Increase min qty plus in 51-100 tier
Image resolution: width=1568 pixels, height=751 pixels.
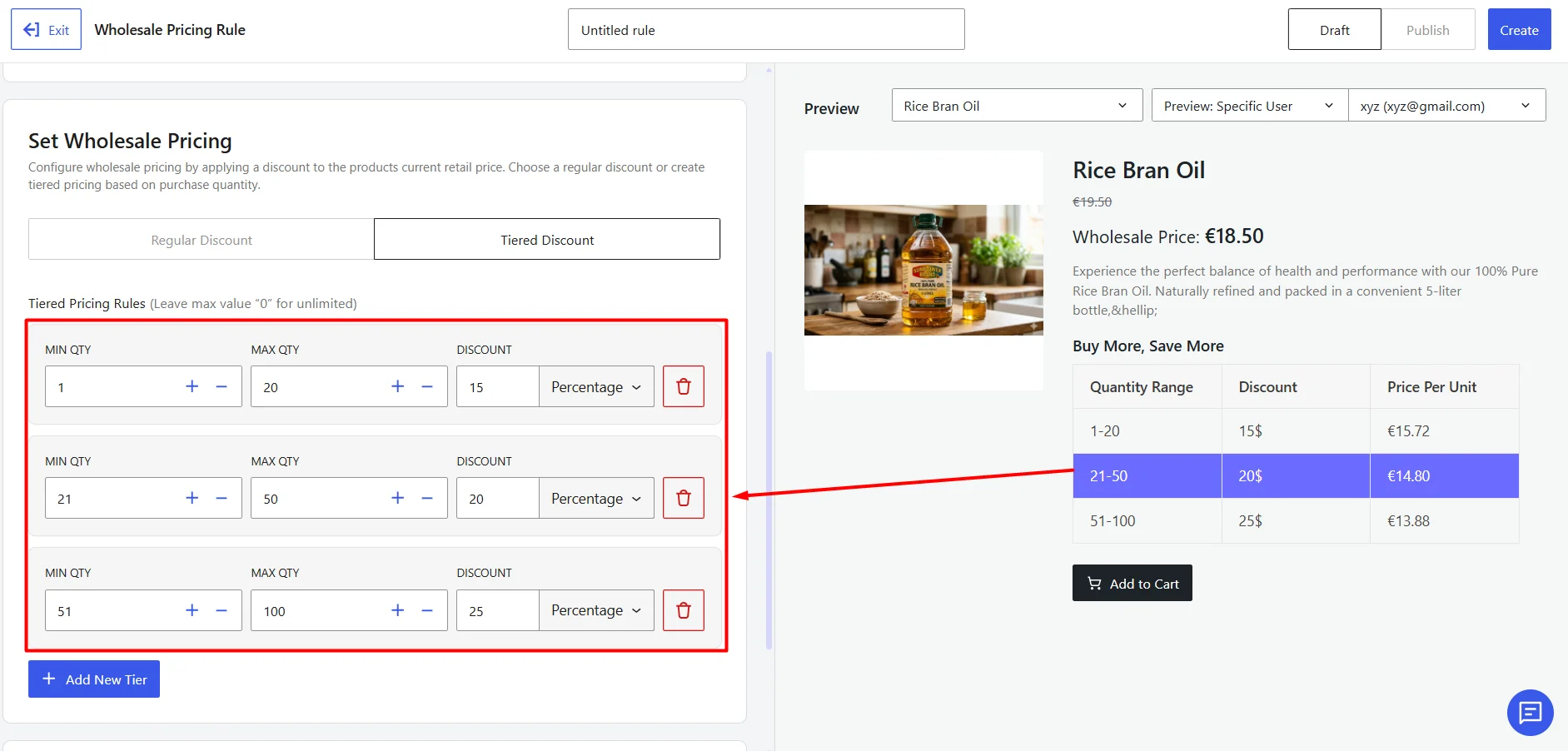tap(192, 610)
